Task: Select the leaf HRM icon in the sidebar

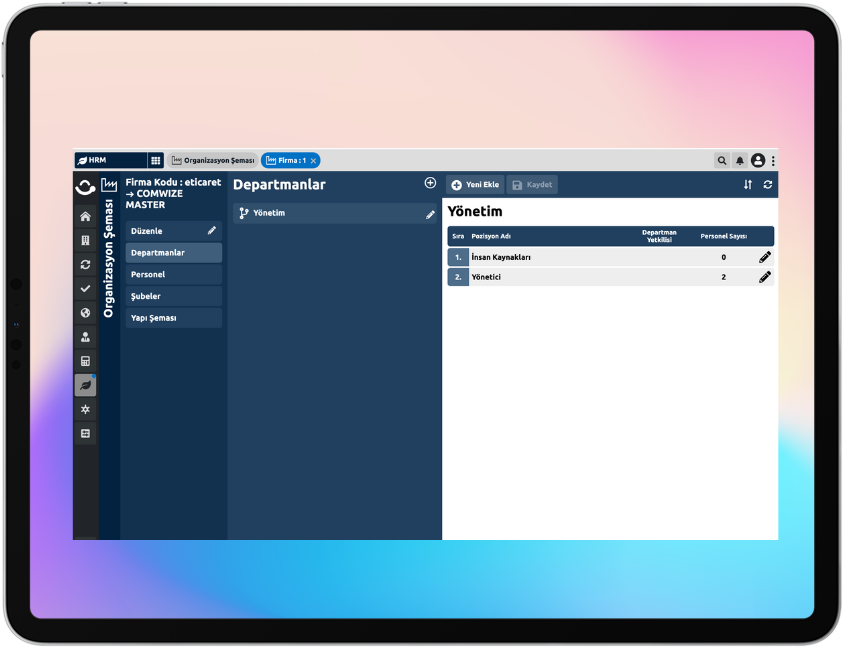Action: tap(85, 385)
